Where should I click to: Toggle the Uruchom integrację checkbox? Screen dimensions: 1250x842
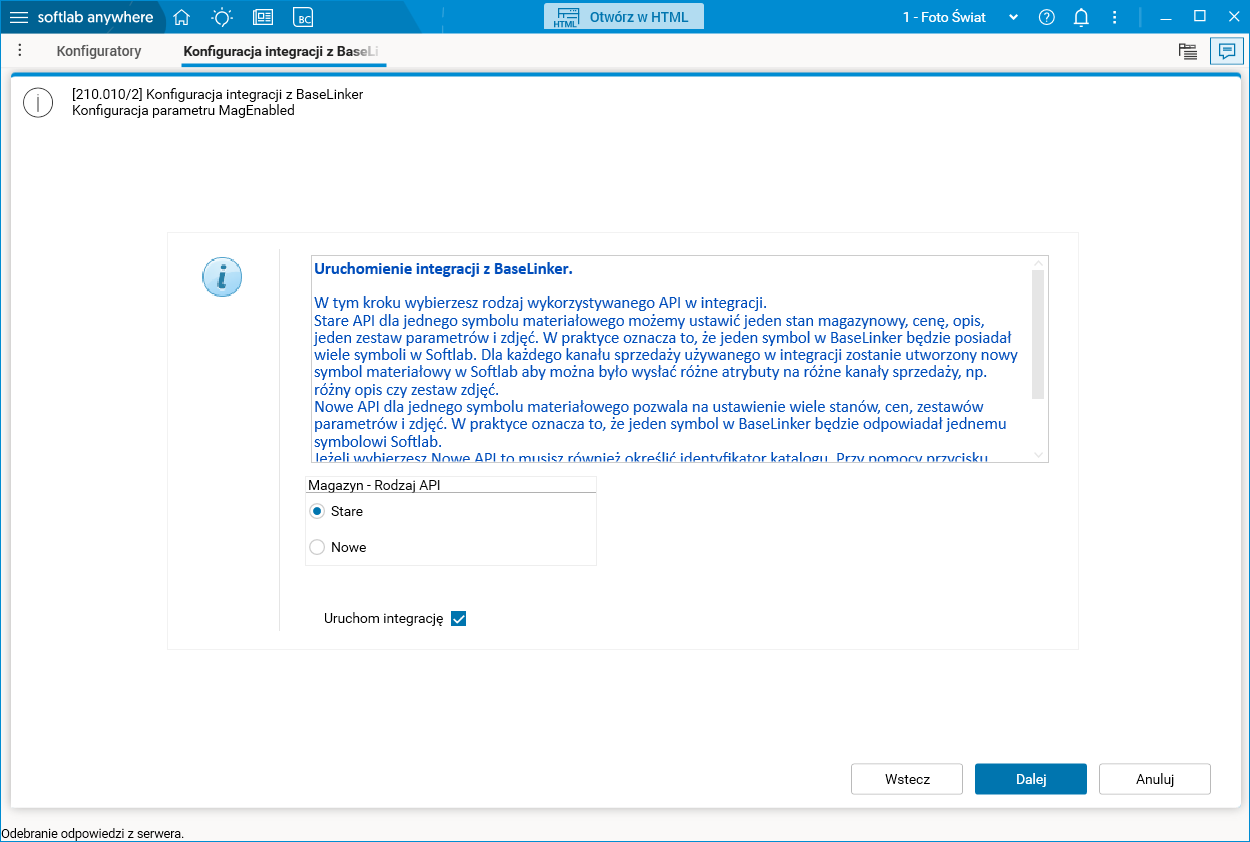(459, 618)
